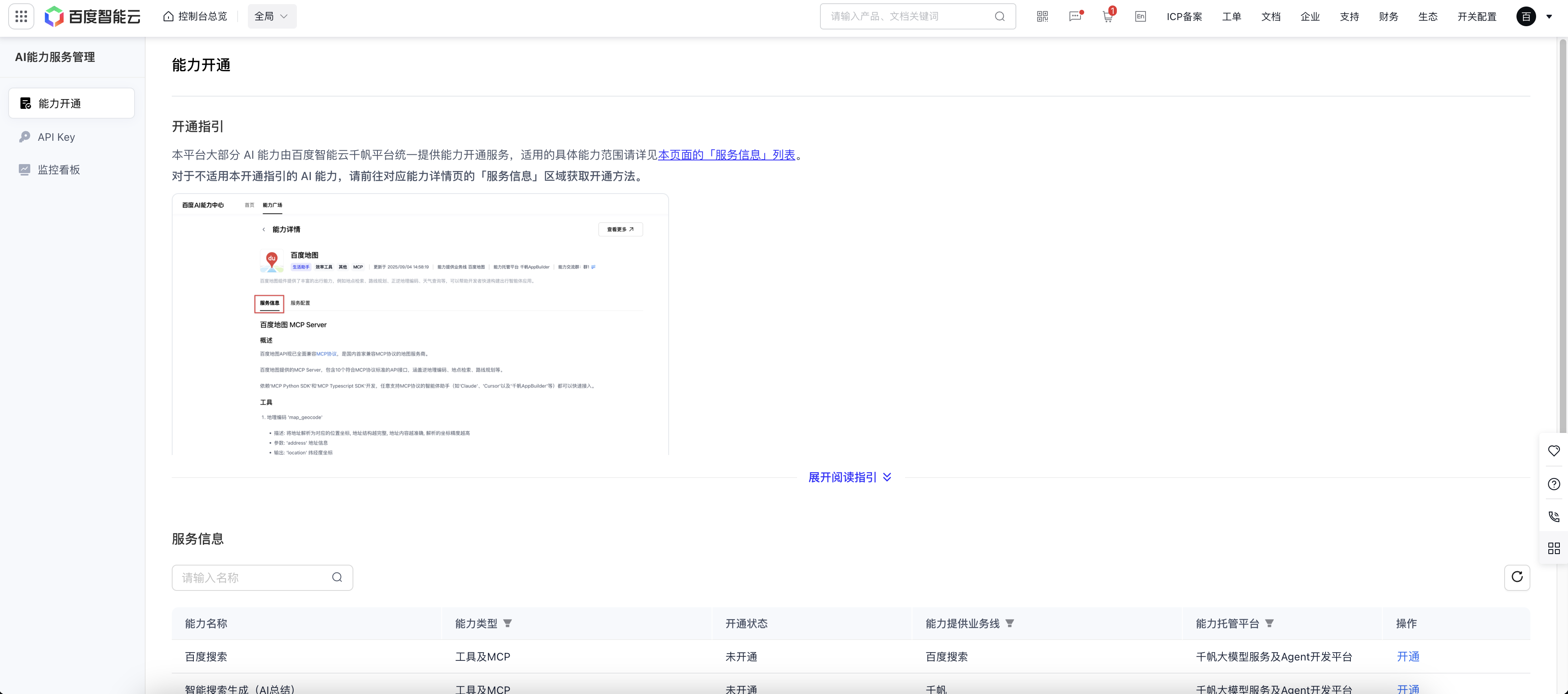Switch language with the En icon

coord(1140,16)
